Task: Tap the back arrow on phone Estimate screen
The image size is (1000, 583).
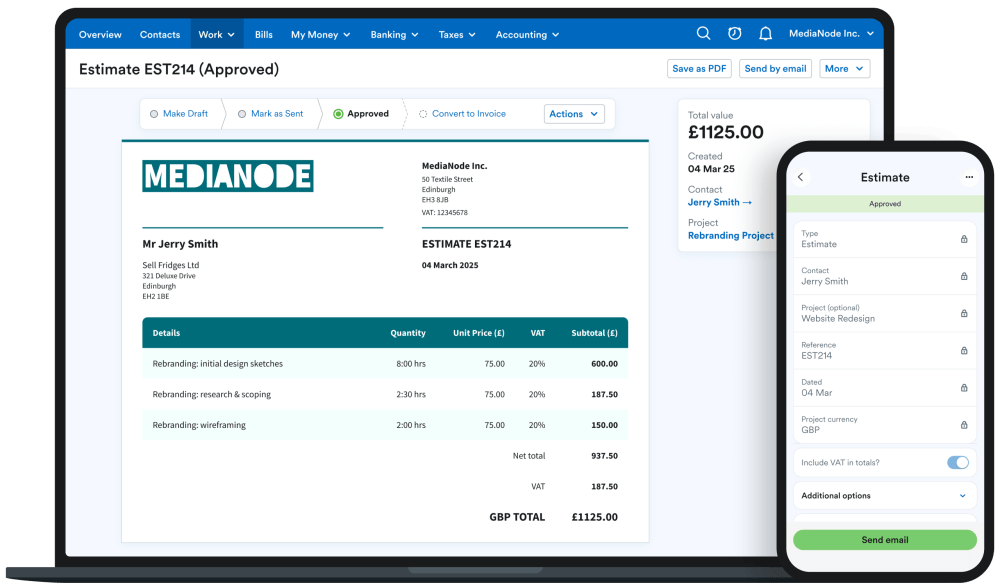Action: (x=800, y=177)
